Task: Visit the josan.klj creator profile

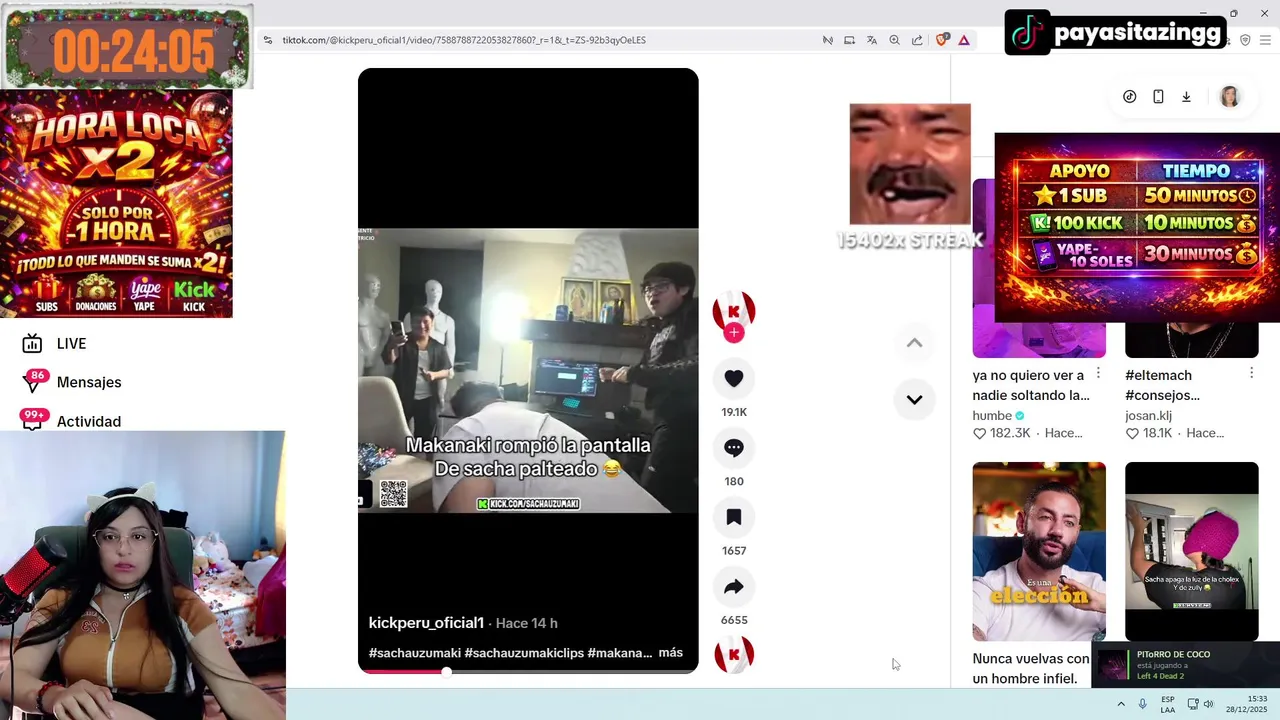Action: (x=1148, y=416)
